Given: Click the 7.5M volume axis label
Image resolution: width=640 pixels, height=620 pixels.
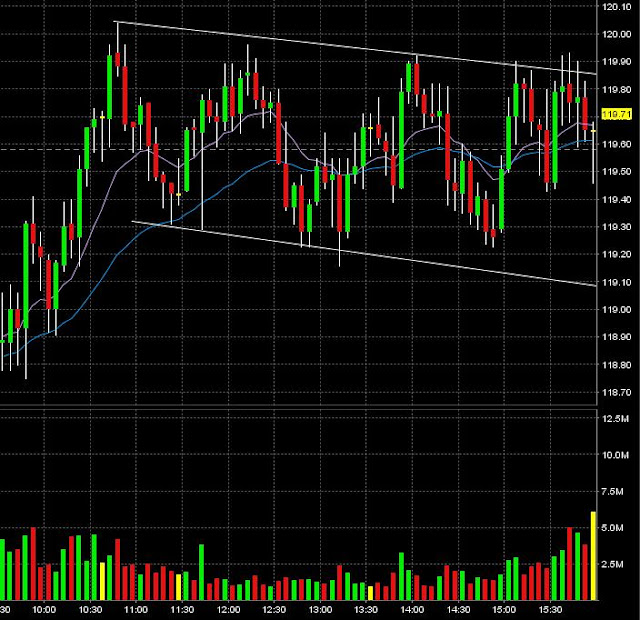Looking at the screenshot, I should pos(612,491).
